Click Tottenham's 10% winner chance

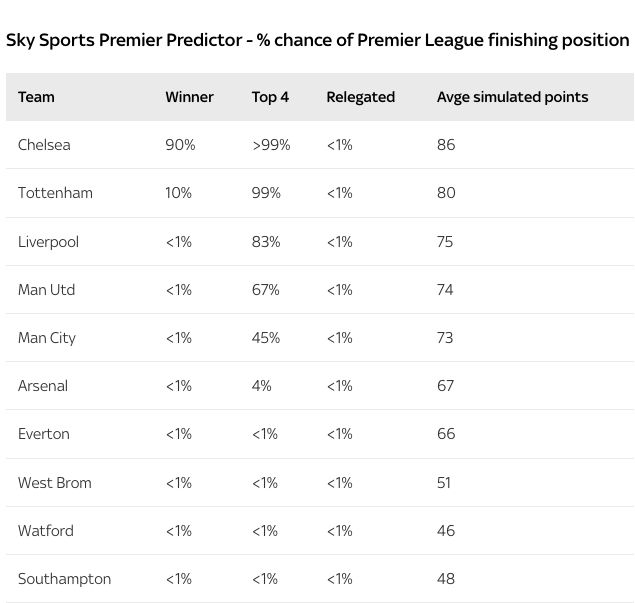pos(178,193)
